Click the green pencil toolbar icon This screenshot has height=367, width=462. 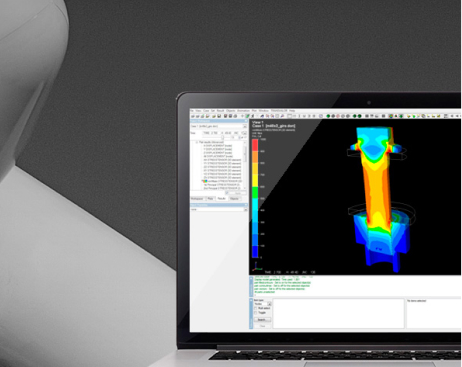click(247, 116)
